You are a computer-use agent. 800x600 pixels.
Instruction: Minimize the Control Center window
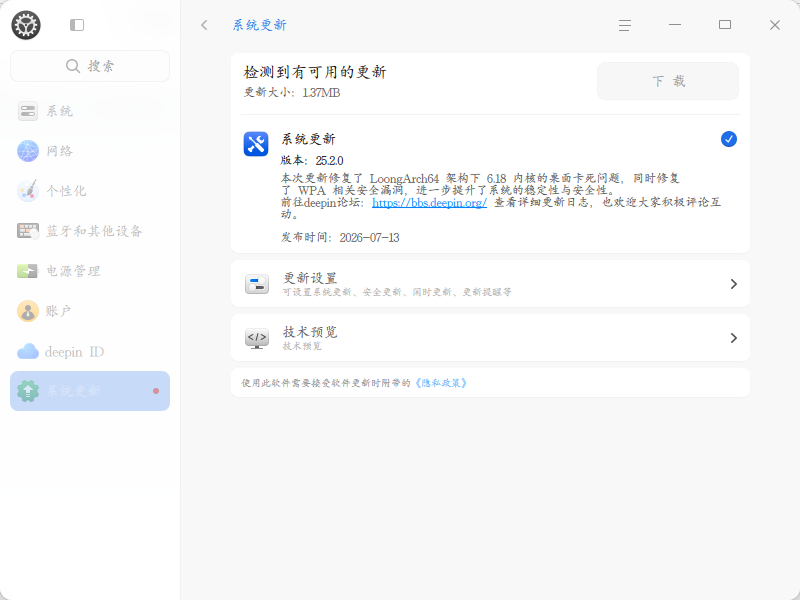click(675, 25)
